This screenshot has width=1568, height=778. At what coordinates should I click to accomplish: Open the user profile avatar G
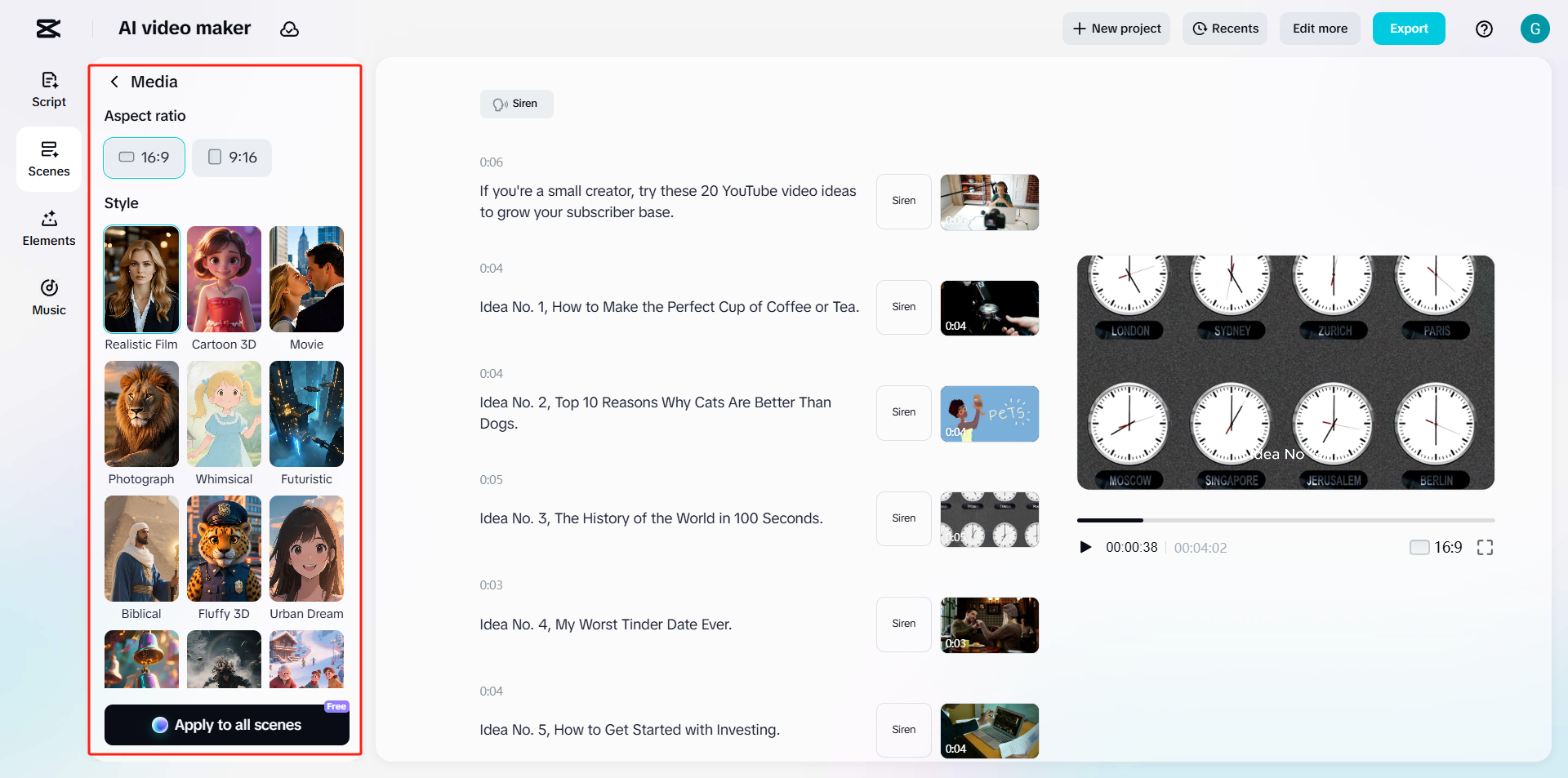(1535, 29)
